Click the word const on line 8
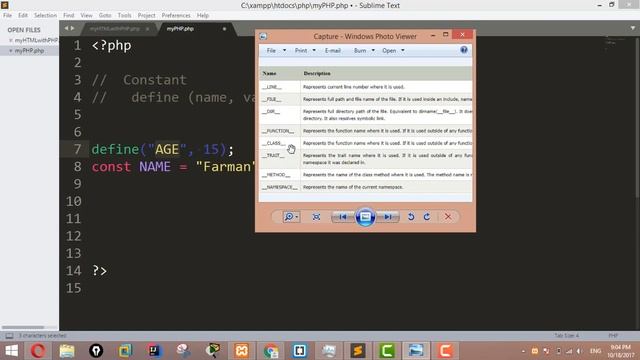 (111, 167)
